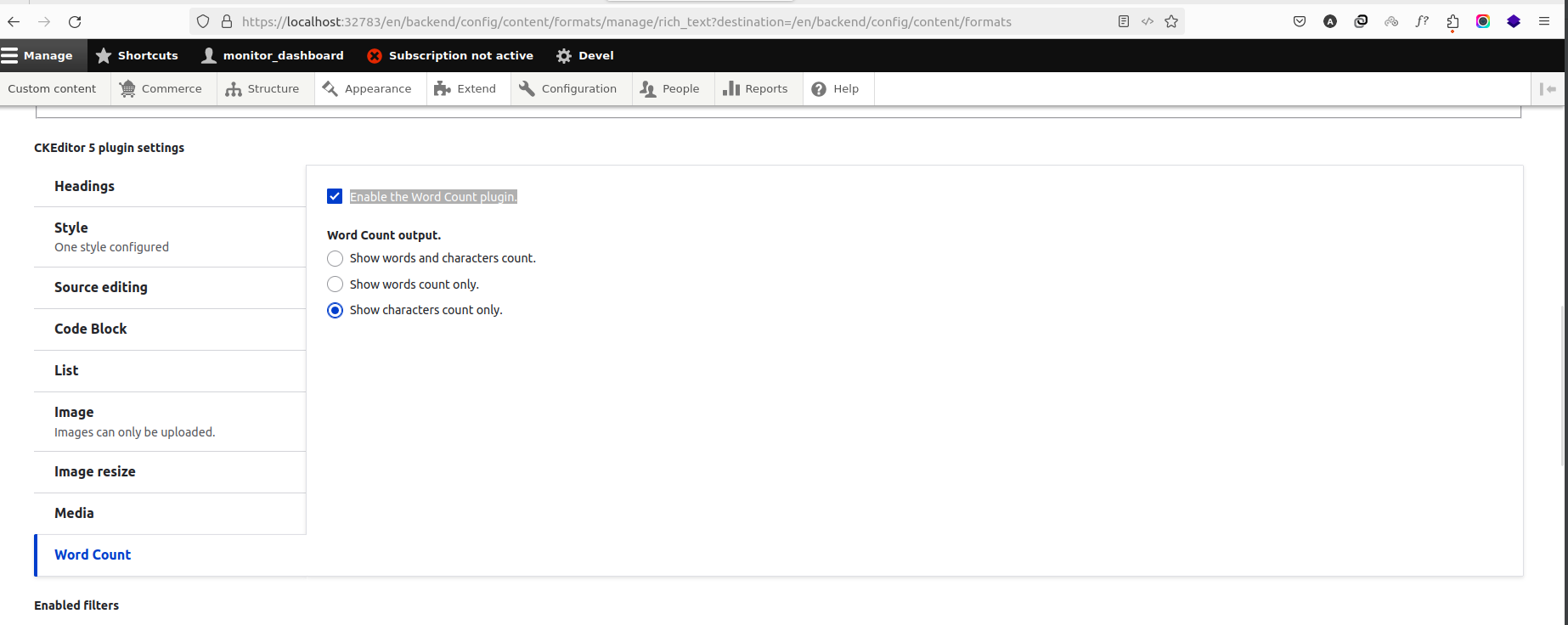Switch to the Source editing tab

click(170, 287)
